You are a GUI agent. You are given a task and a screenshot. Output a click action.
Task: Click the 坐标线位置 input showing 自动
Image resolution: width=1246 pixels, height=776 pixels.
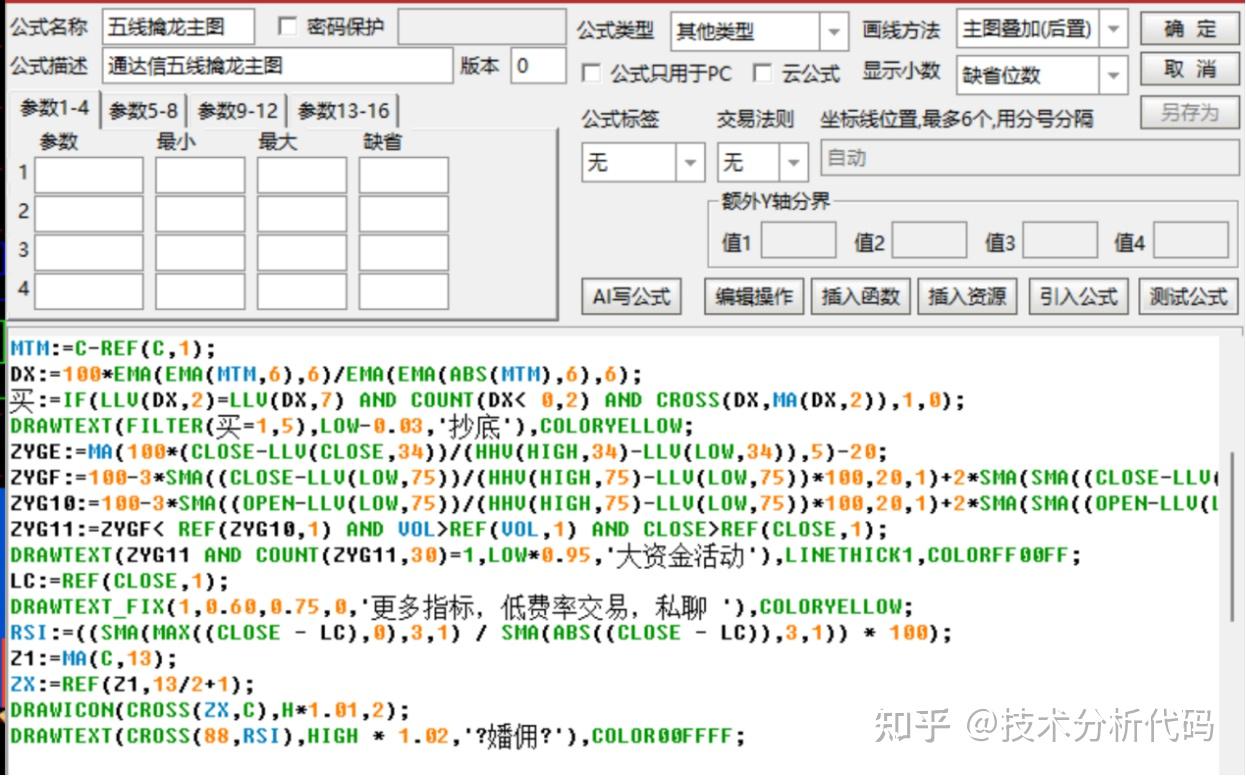[x=1029, y=159]
